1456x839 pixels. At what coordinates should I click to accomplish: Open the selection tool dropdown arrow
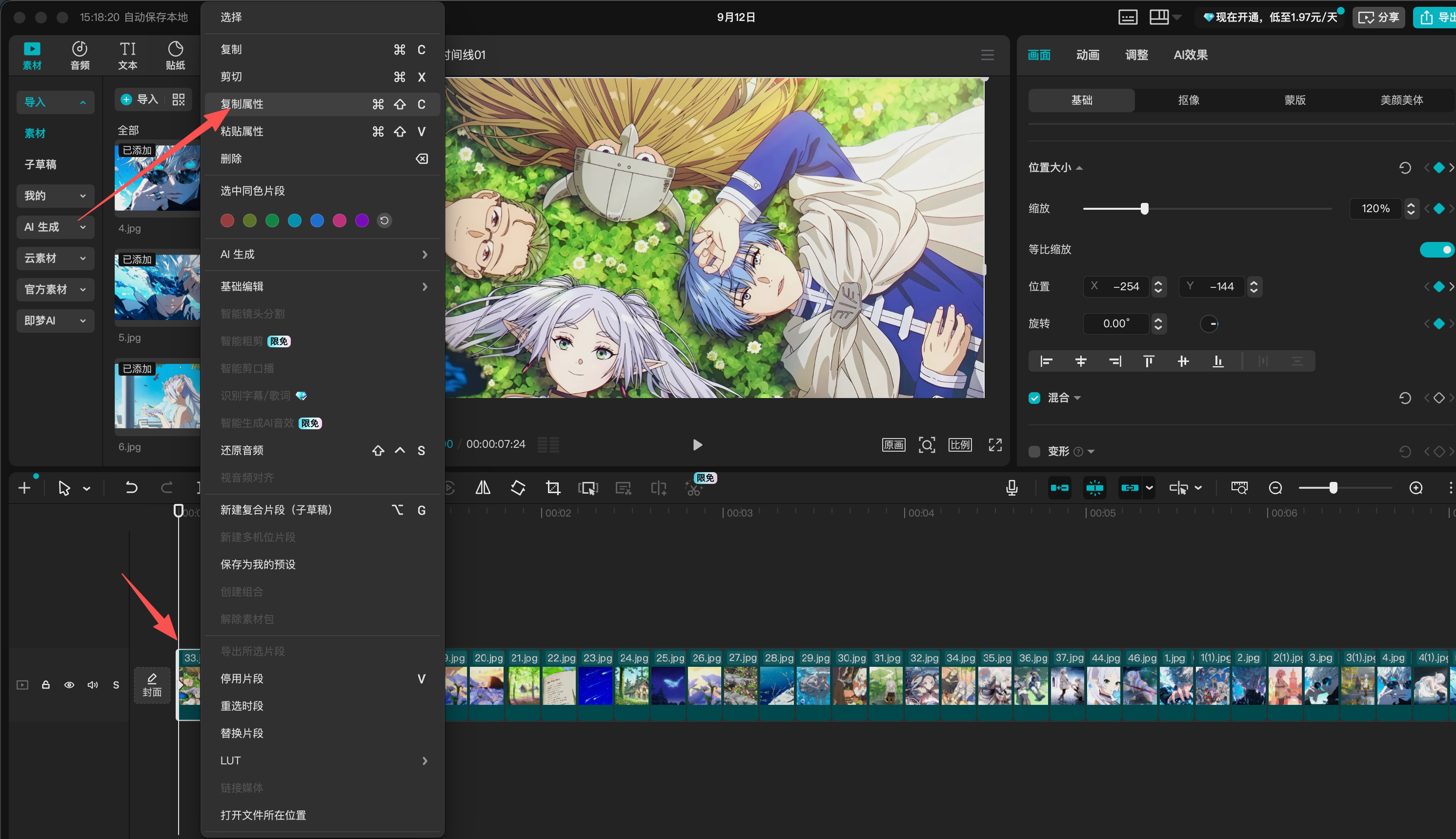click(x=86, y=489)
